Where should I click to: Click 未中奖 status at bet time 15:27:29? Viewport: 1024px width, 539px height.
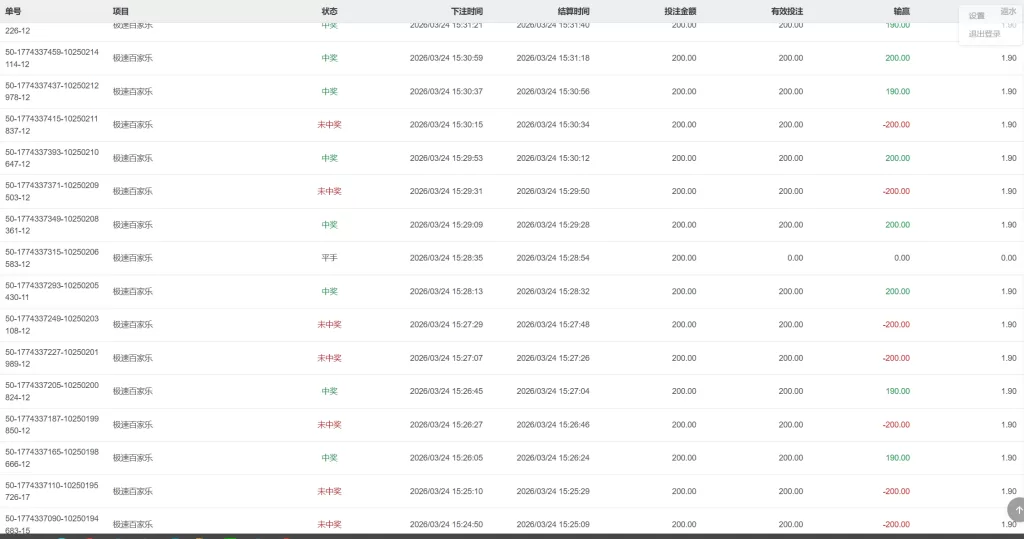click(x=329, y=325)
